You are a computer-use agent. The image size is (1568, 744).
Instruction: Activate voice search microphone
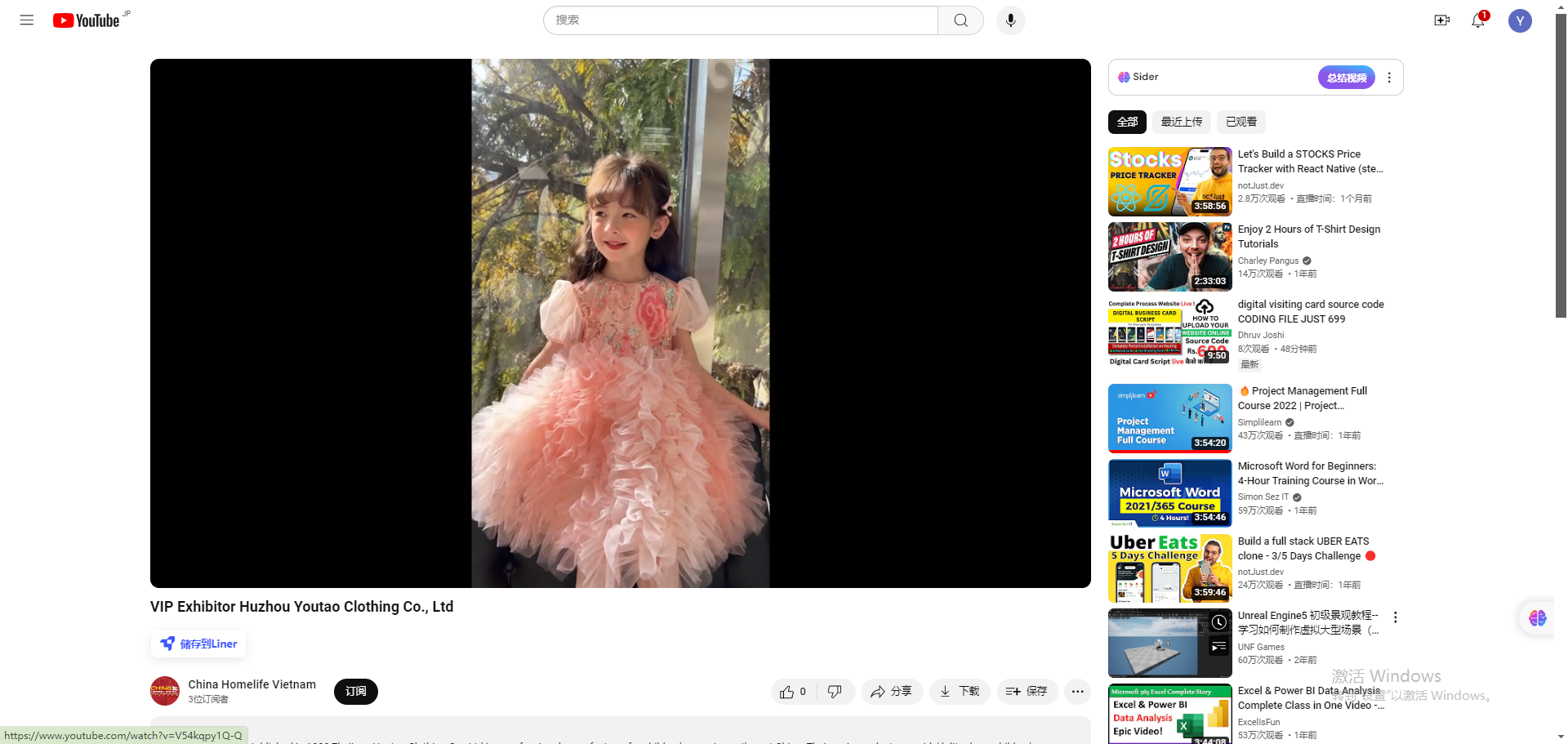(1010, 20)
